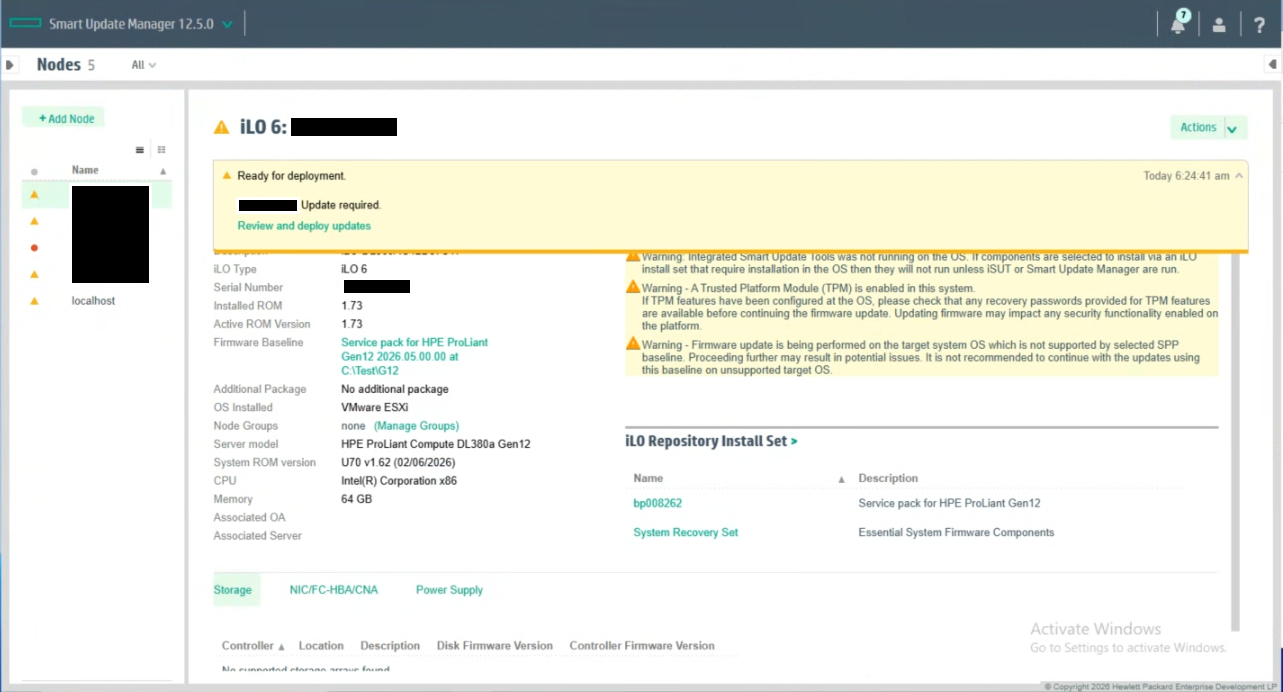Open the System Recovery Set link
This screenshot has height=692, width=1283.
pyautogui.click(x=686, y=532)
